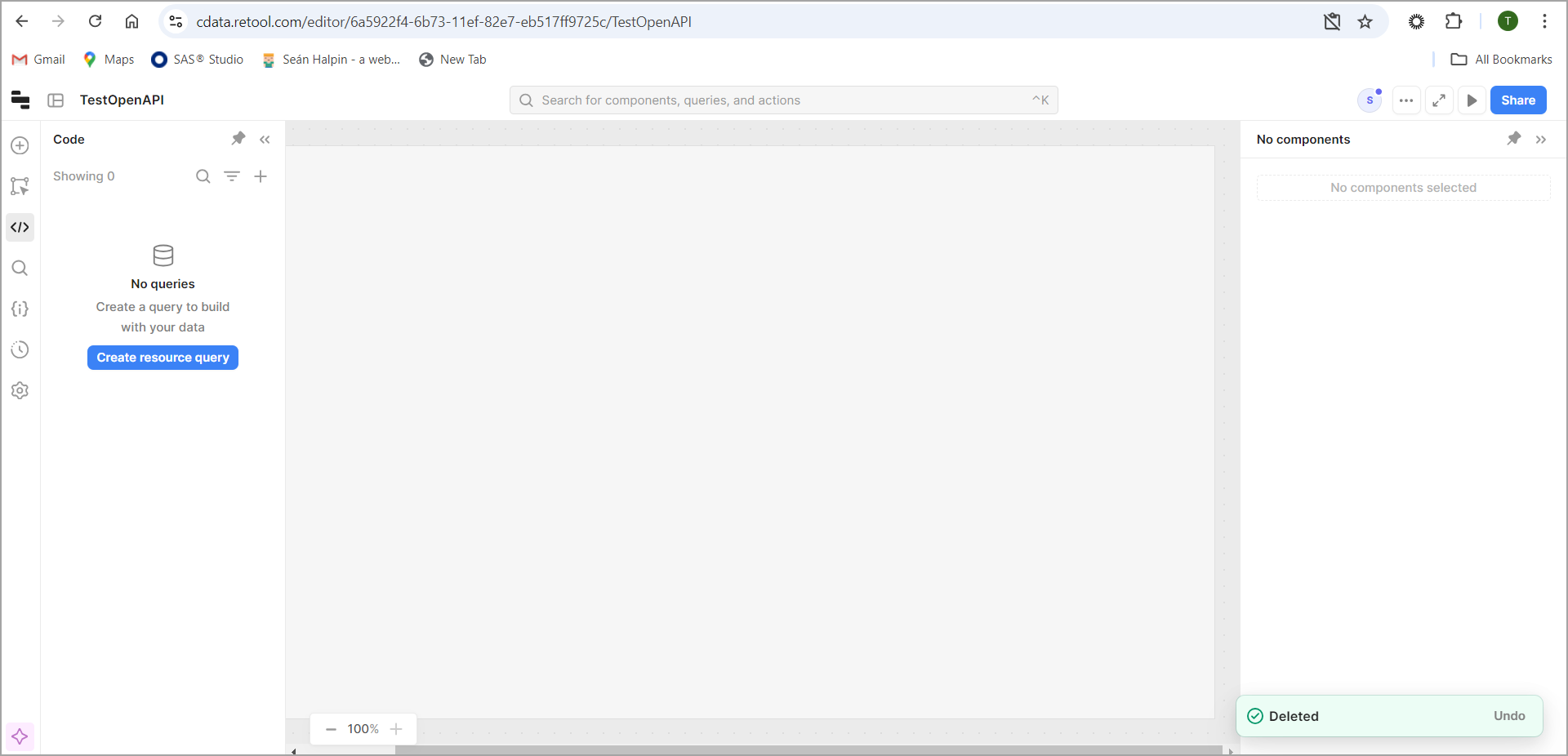Collapse the Code panel with double chevrons

[265, 140]
